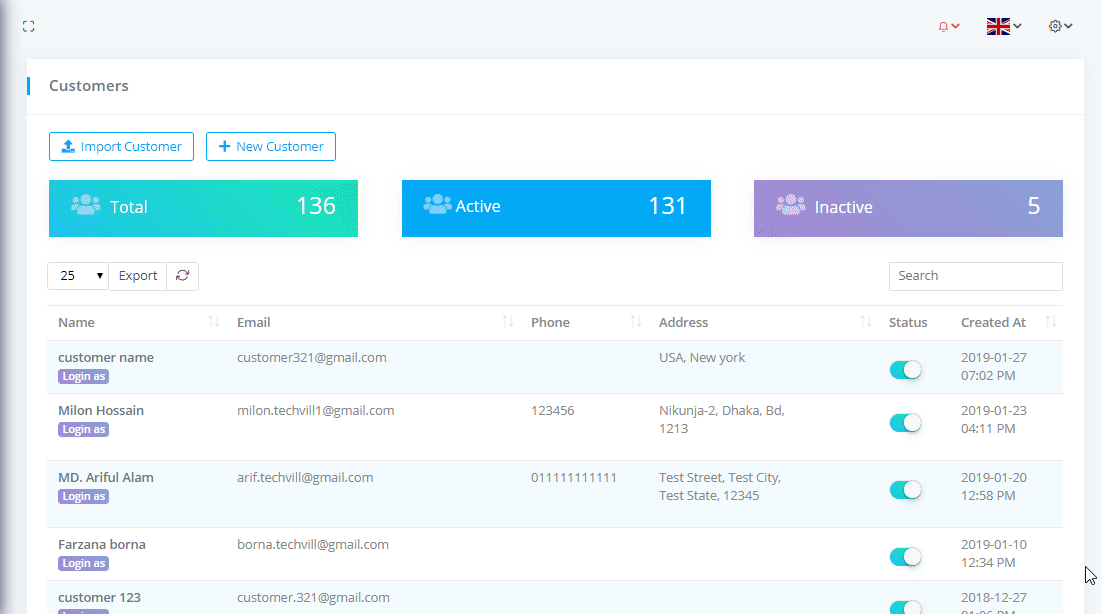This screenshot has height=614, width=1102.
Task: Sort by Phone column arrows
Action: (636, 322)
